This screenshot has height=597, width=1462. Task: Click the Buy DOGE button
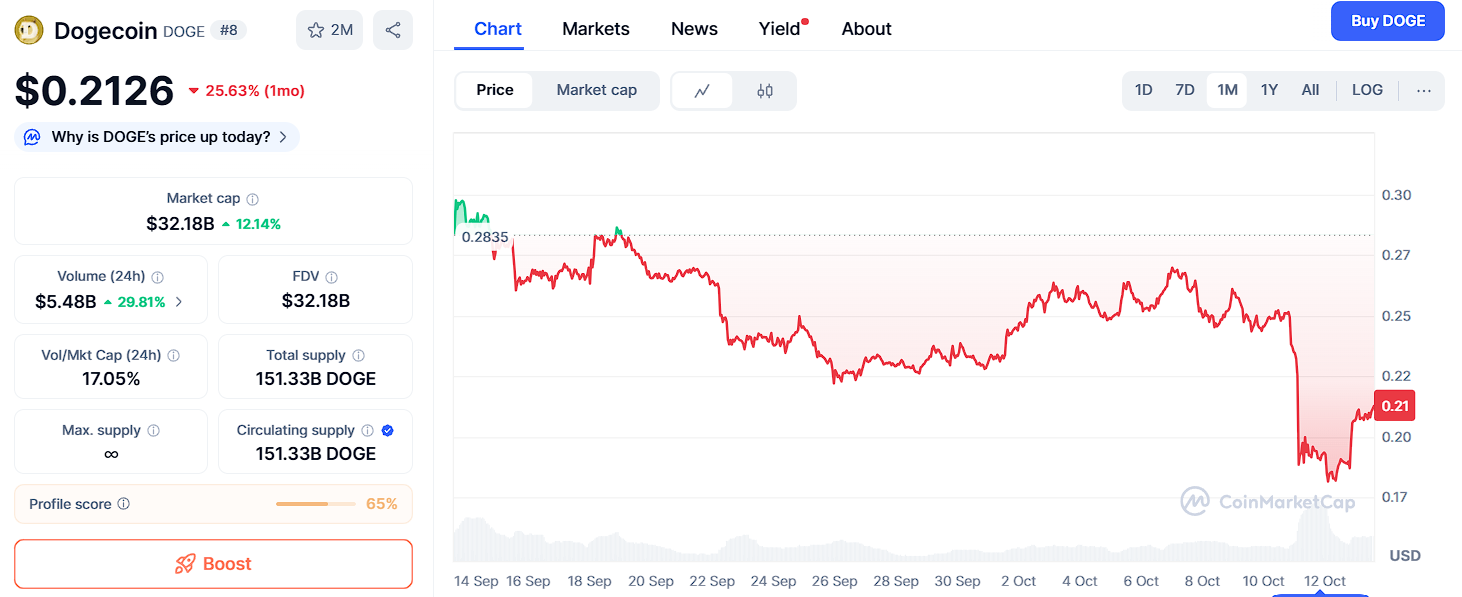[1387, 21]
